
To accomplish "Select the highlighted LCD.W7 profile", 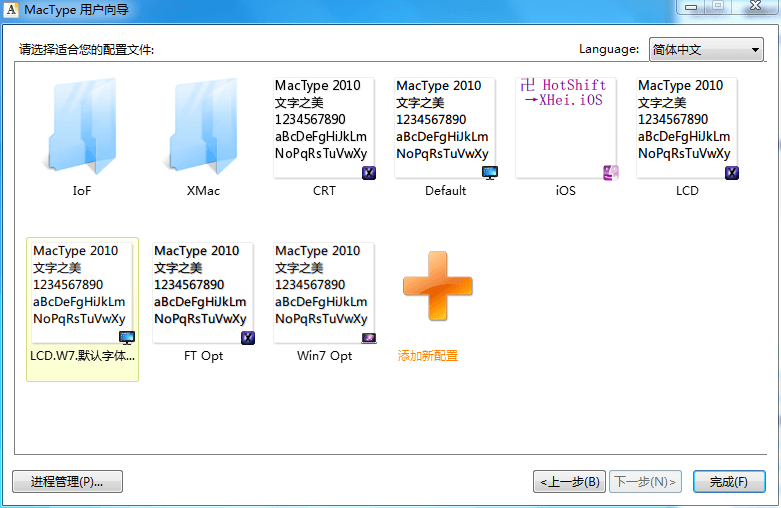I will pos(82,293).
